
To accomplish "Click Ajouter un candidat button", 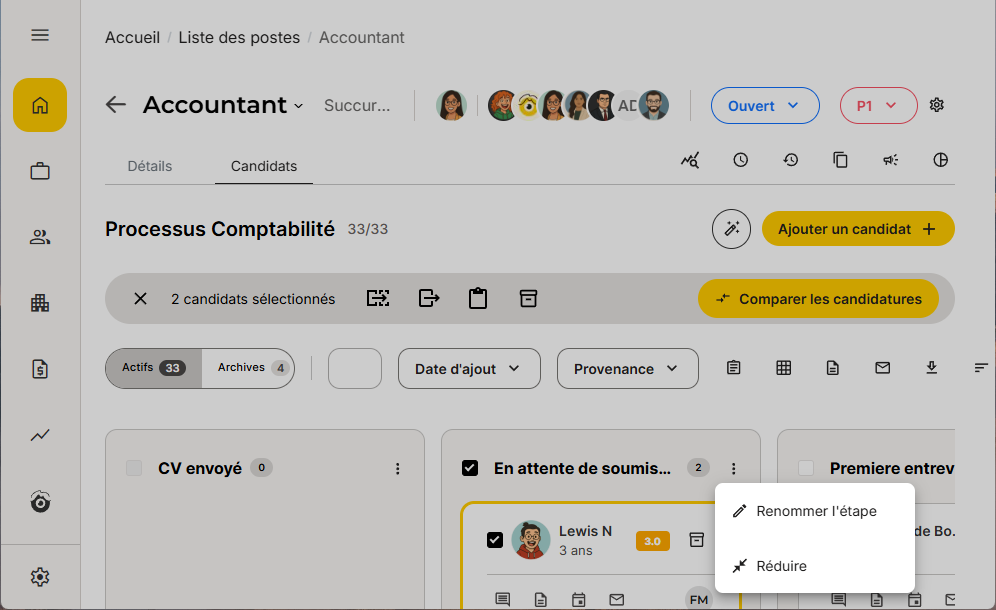I will click(x=858, y=229).
